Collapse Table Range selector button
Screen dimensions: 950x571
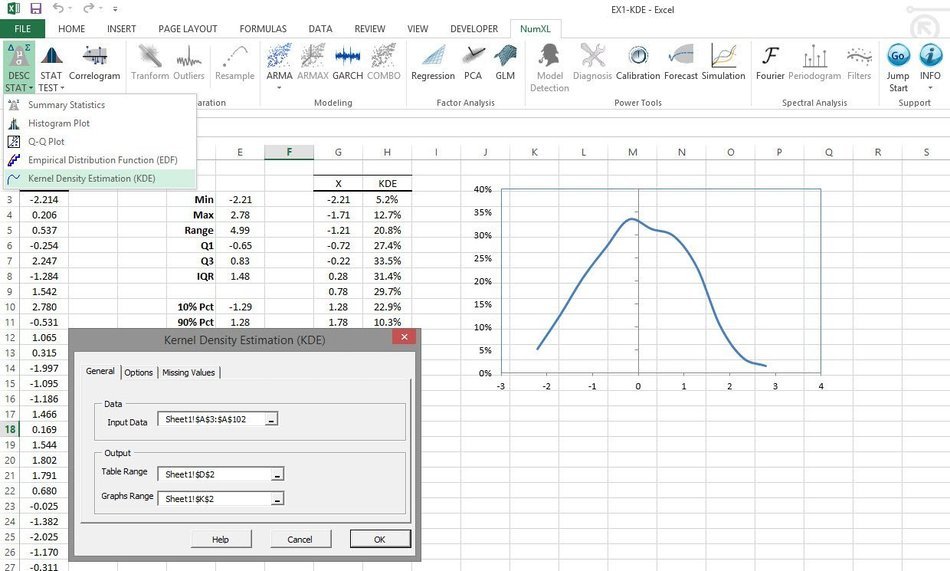click(x=277, y=475)
